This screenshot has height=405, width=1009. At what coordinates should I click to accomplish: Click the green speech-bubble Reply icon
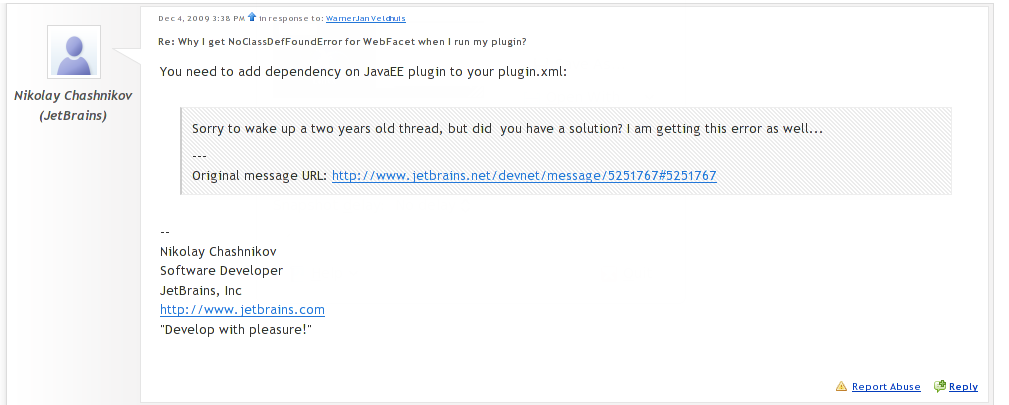point(940,386)
